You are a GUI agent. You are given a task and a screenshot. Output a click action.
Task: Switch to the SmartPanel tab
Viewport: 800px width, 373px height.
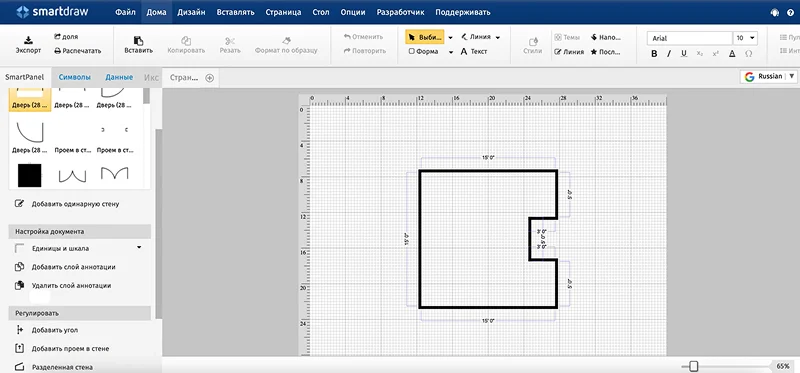click(24, 78)
